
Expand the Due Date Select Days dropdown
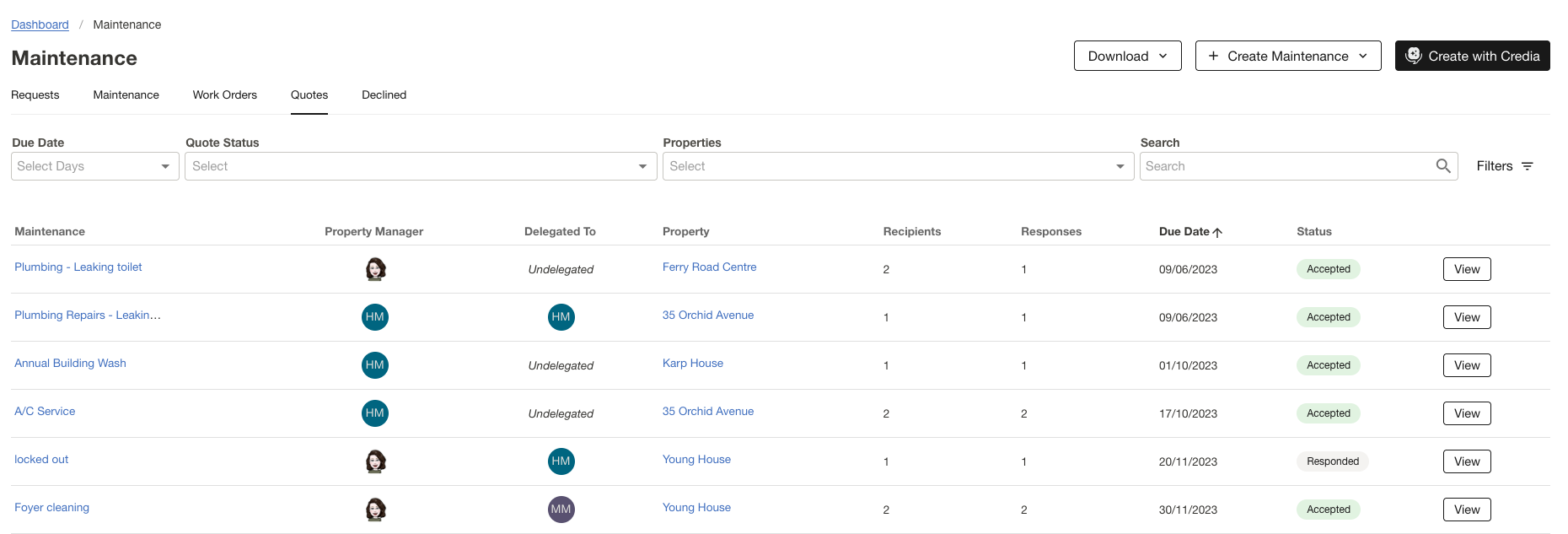95,166
